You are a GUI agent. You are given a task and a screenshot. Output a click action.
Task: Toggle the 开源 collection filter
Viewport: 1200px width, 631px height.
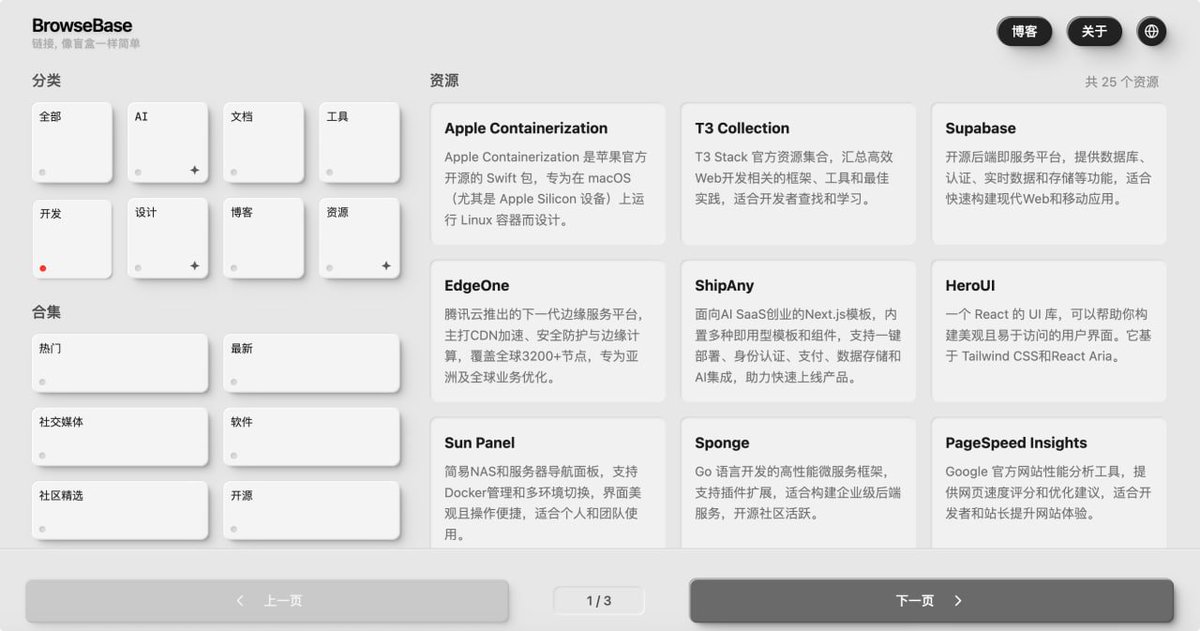point(311,510)
